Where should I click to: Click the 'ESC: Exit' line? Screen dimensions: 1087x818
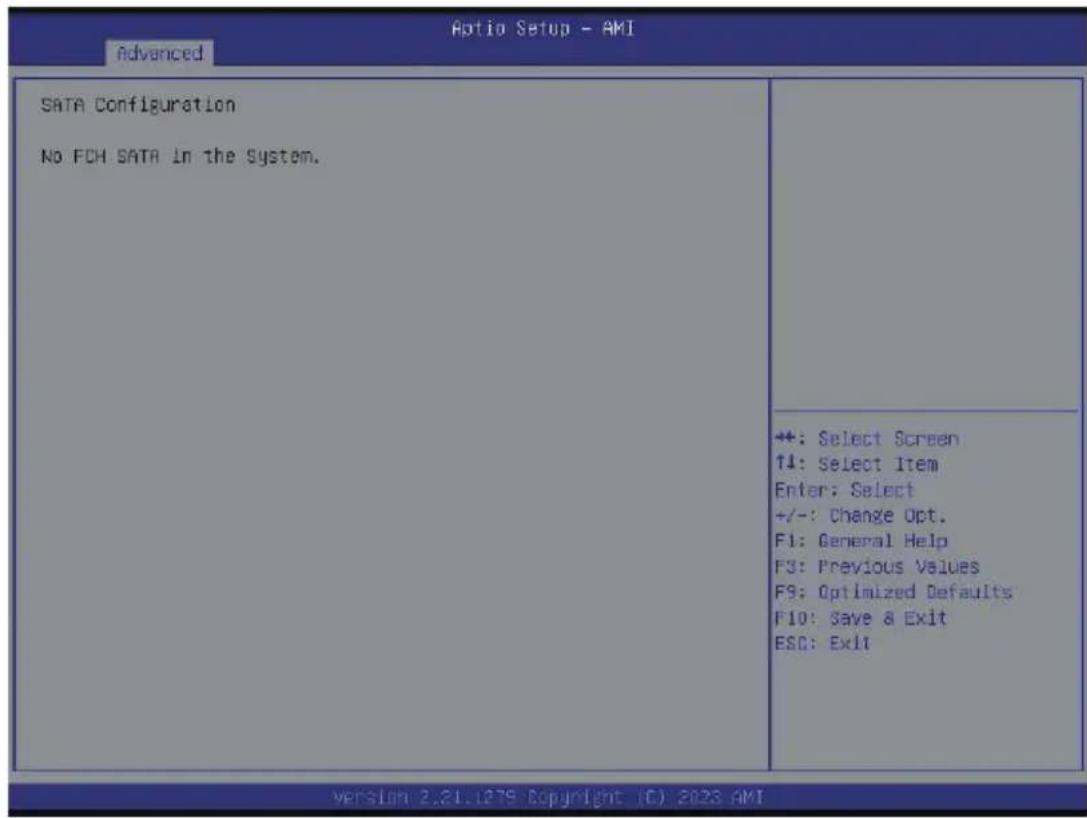coord(822,643)
